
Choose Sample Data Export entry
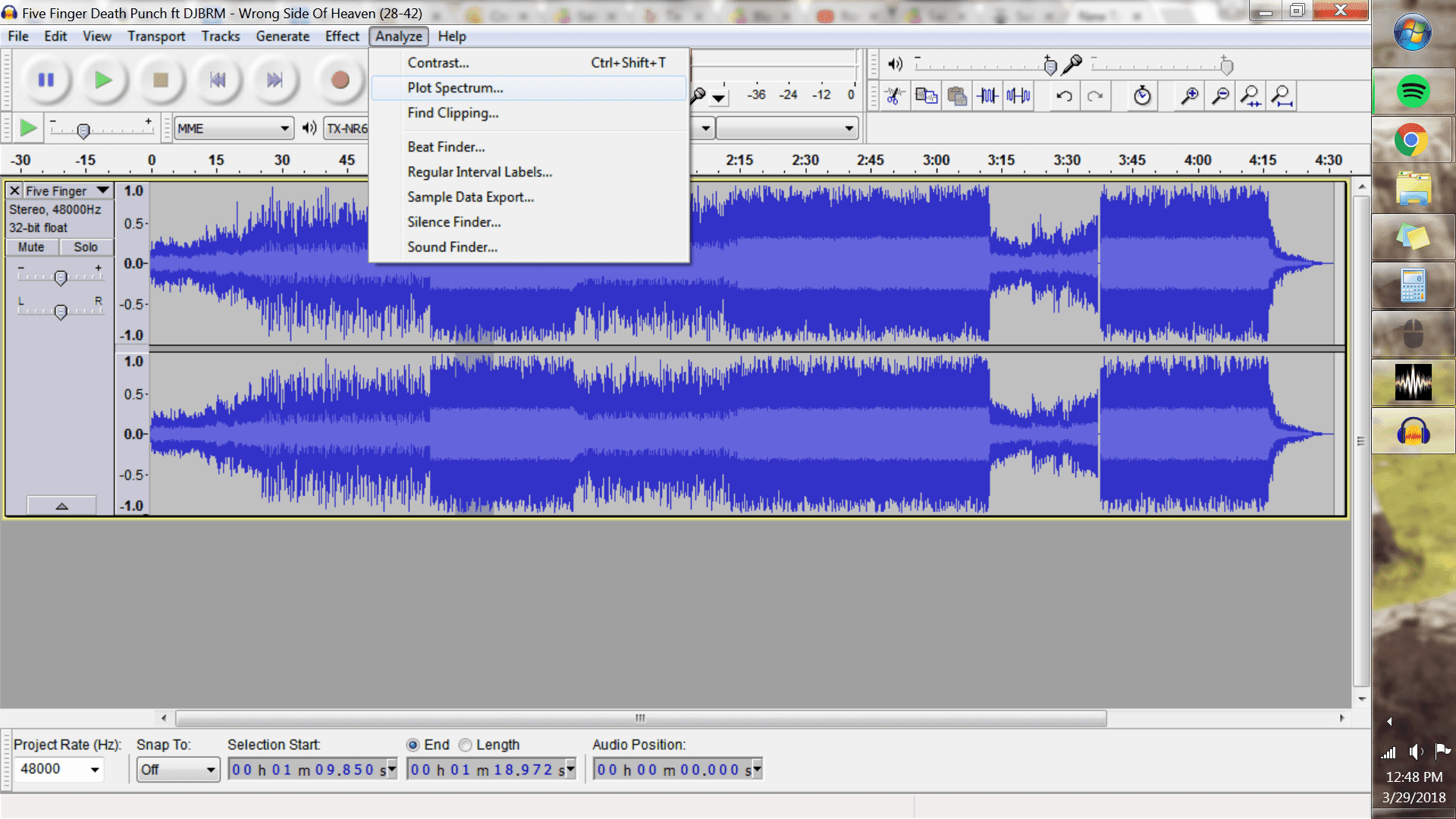[529, 197]
